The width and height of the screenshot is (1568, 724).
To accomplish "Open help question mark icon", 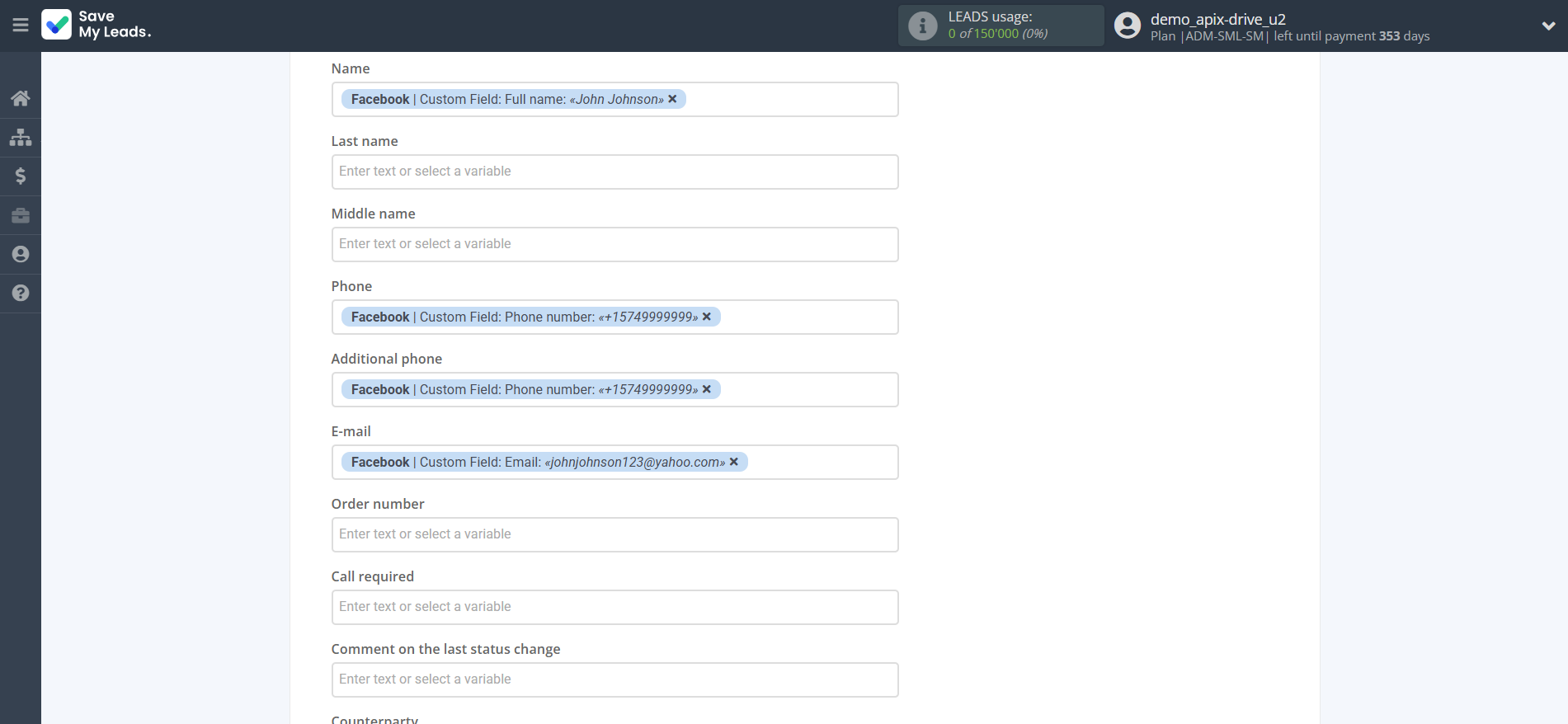I will point(21,293).
